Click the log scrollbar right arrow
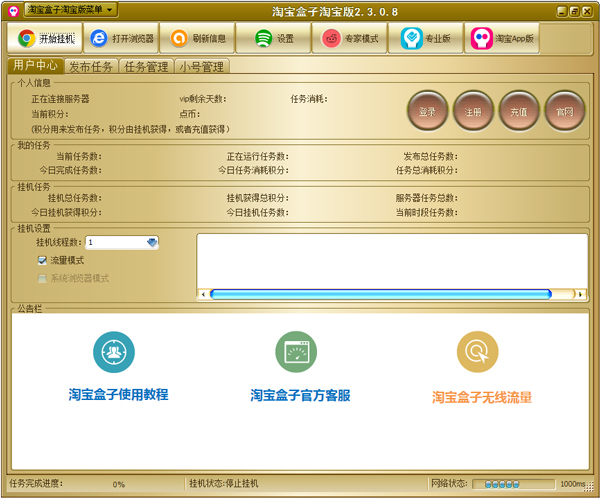 pyautogui.click(x=580, y=294)
